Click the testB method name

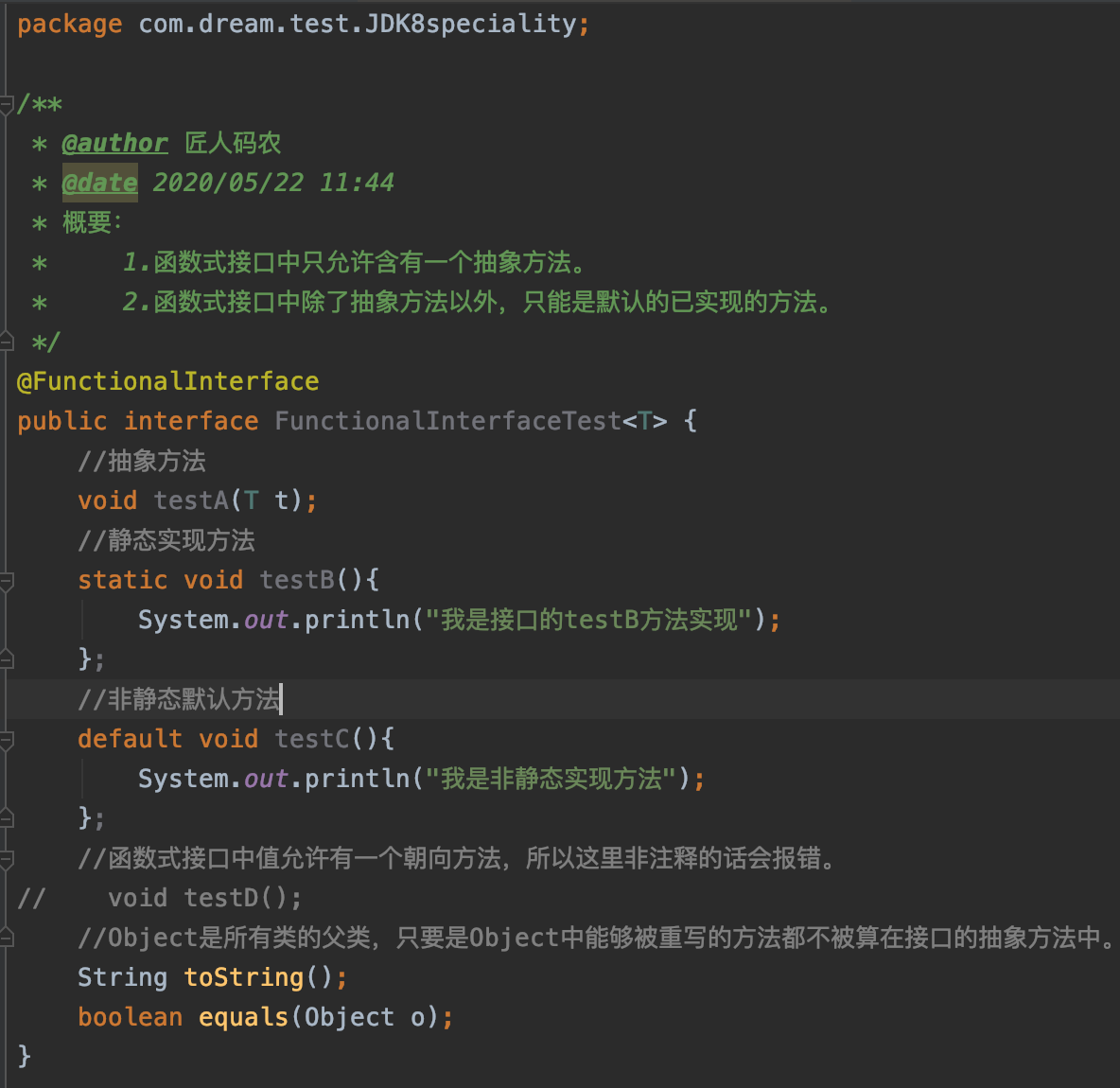[x=296, y=579]
